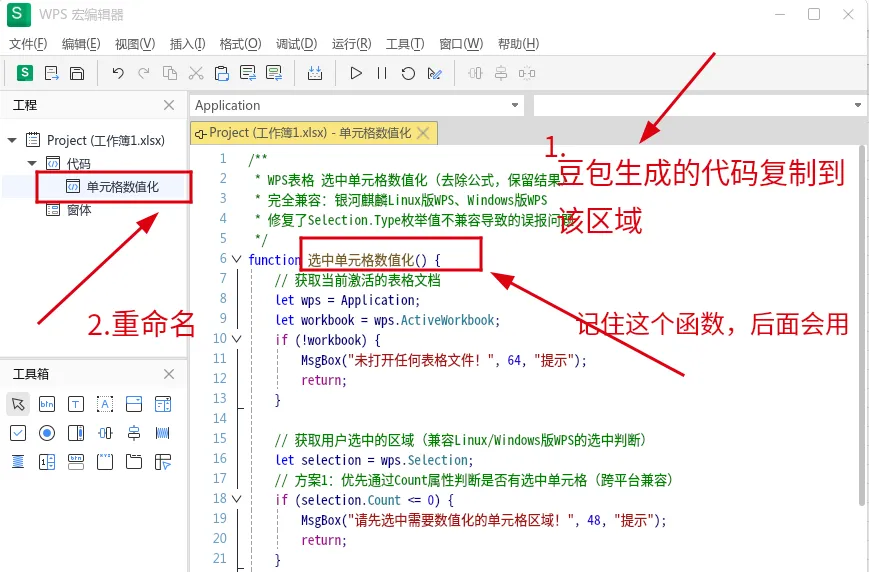Image resolution: width=869 pixels, height=572 pixels.
Task: Click the export file toolbar icon
Action: pyautogui.click(x=51, y=73)
